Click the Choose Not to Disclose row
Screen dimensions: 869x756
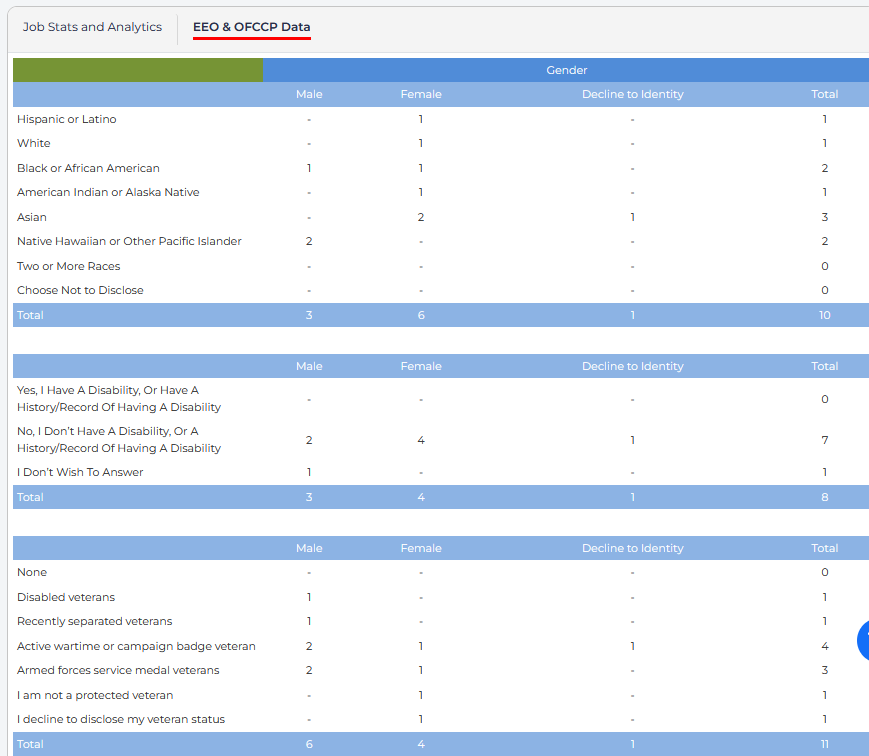pos(80,290)
